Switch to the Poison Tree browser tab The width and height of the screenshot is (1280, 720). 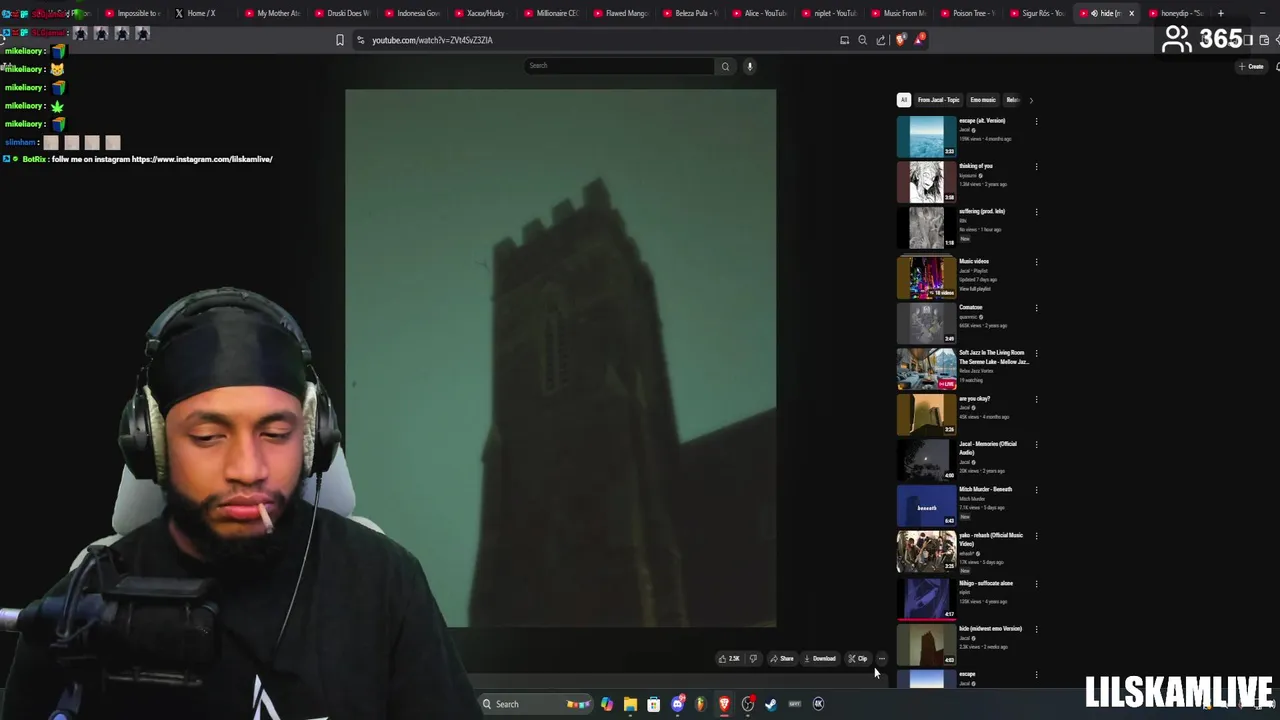click(968, 13)
